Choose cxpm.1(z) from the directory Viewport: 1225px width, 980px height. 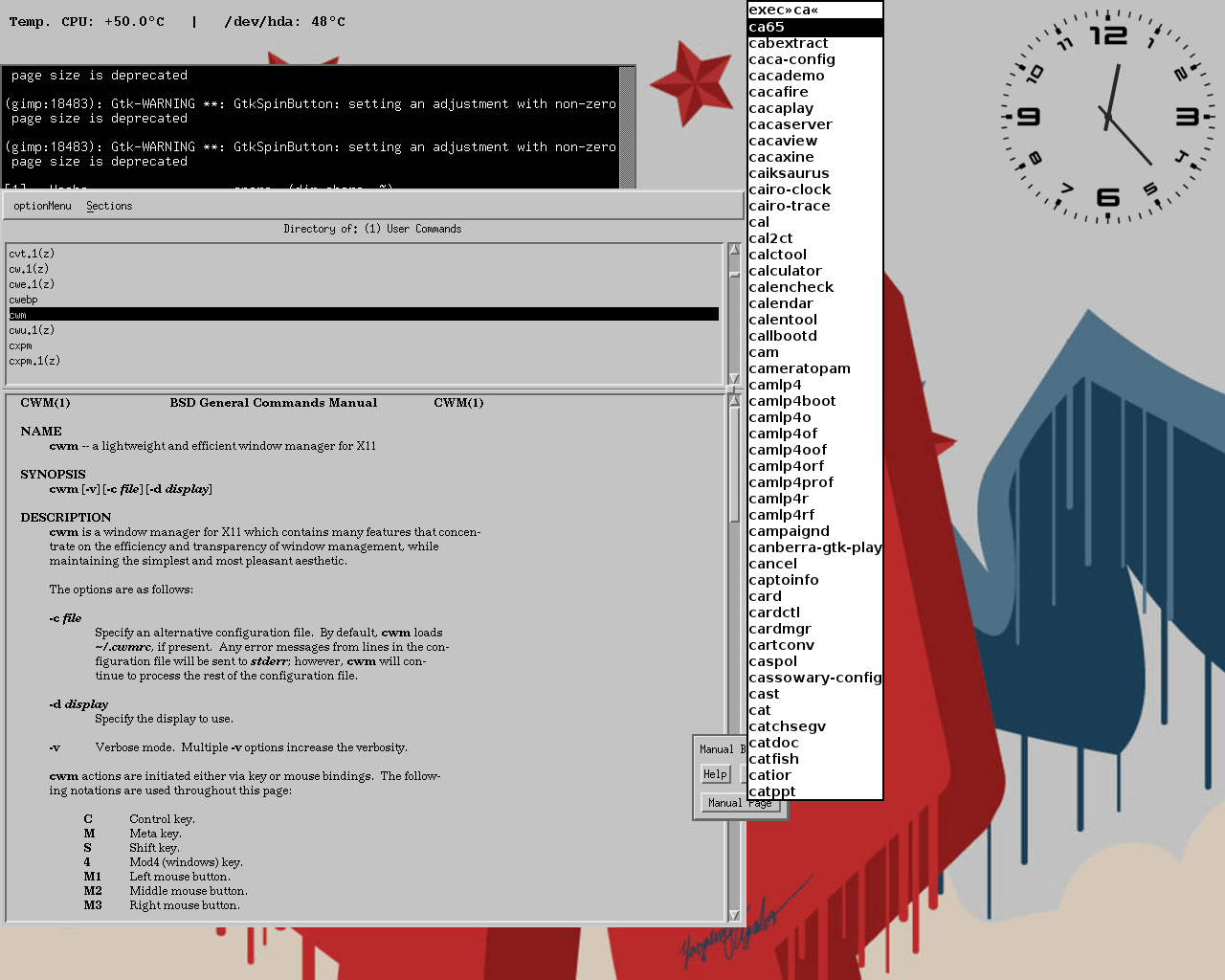(x=34, y=361)
